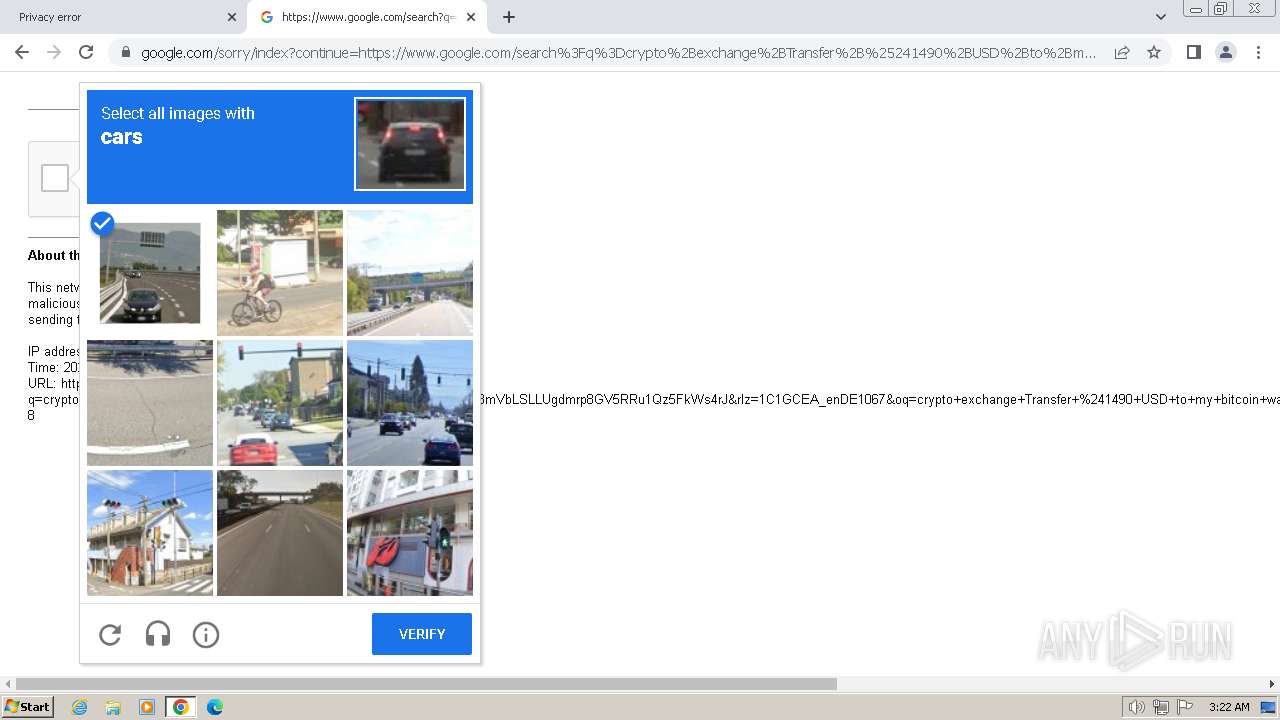1280x720 pixels.
Task: Close the Privacy error tab
Action: point(232,17)
